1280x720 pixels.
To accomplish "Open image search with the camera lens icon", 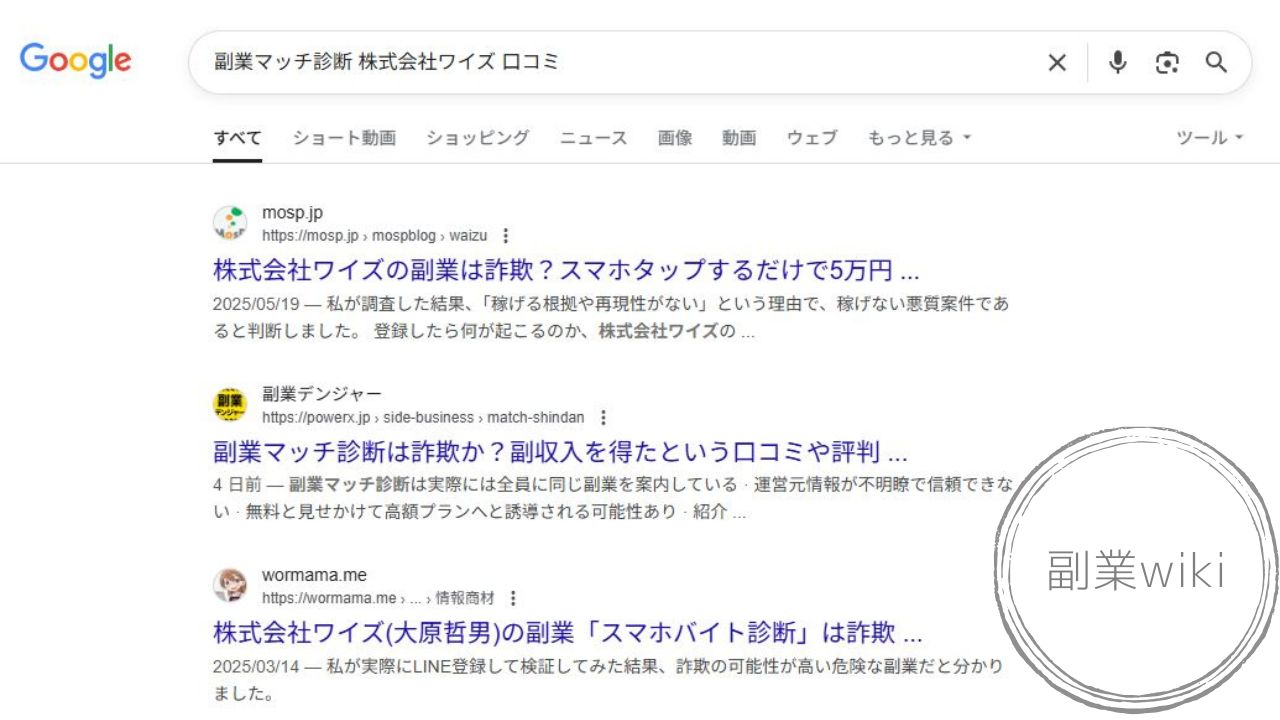I will click(x=1167, y=63).
